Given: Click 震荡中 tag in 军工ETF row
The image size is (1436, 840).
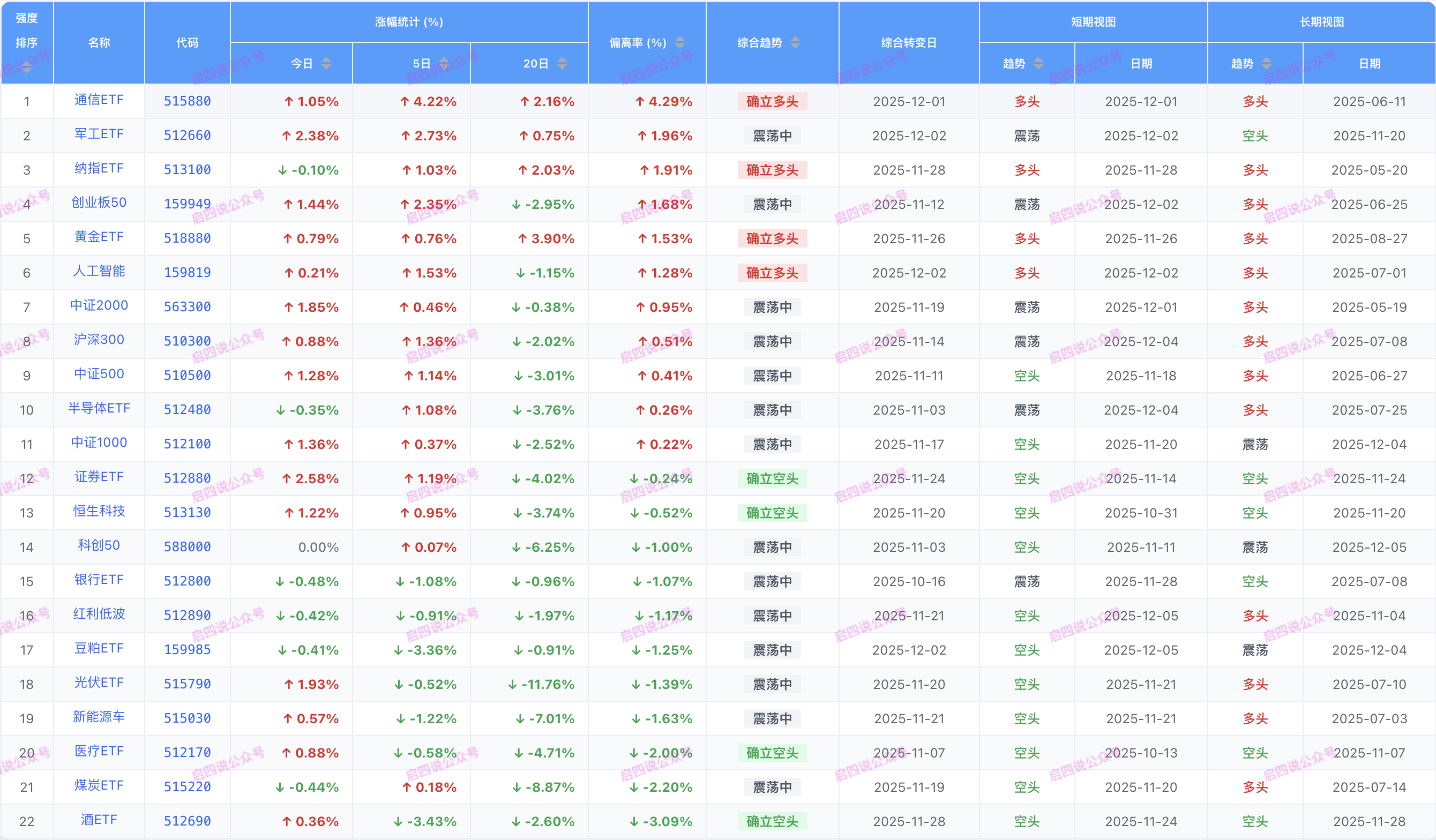Looking at the screenshot, I should coord(772,136).
